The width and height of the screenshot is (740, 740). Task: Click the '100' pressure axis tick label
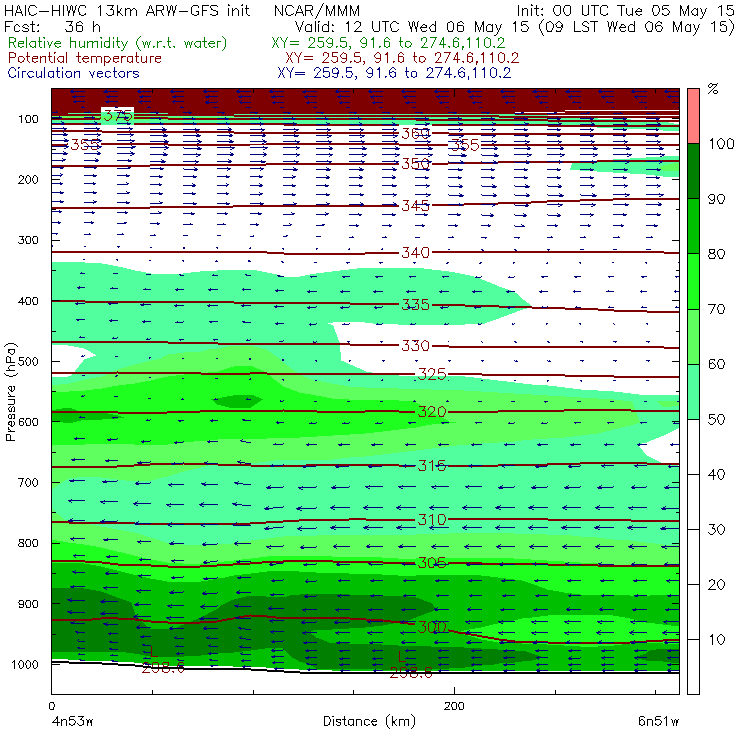tap(28, 119)
